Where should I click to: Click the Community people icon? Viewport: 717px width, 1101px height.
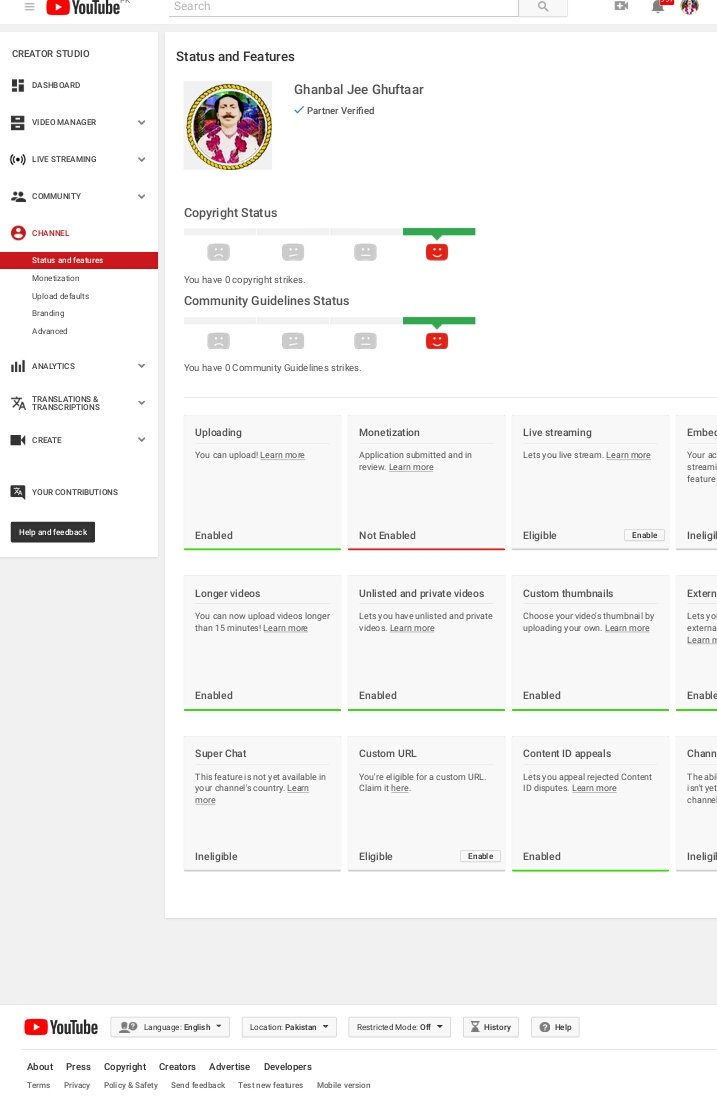pos(18,197)
